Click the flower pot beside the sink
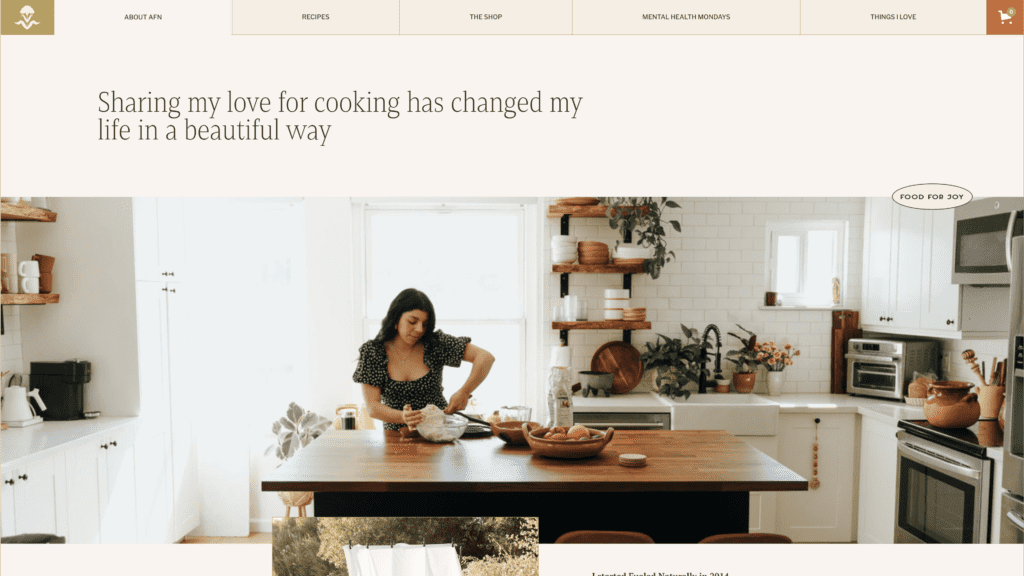1024x576 pixels. tap(744, 380)
